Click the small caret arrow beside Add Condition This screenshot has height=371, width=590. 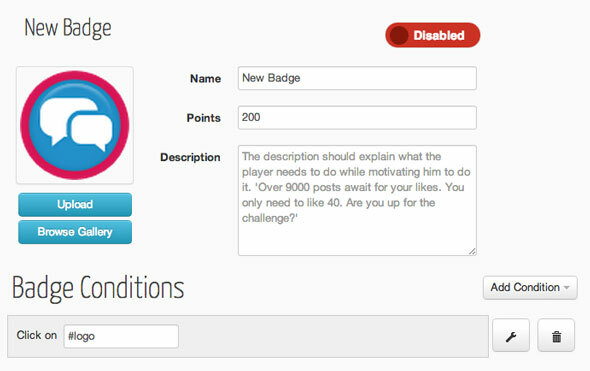(567, 288)
